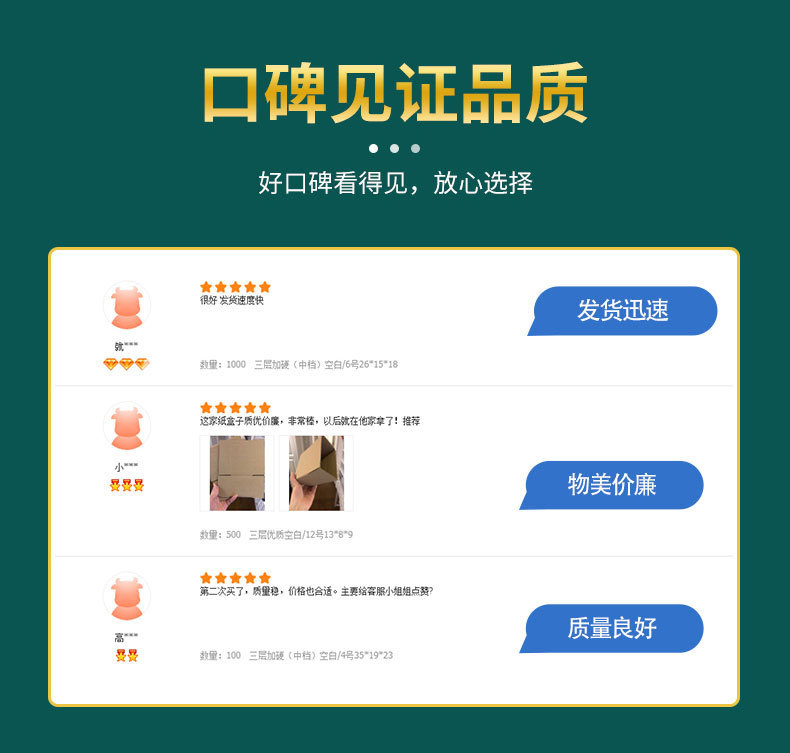Select the third carousel dot under the title
The image size is (790, 753).
(415, 149)
